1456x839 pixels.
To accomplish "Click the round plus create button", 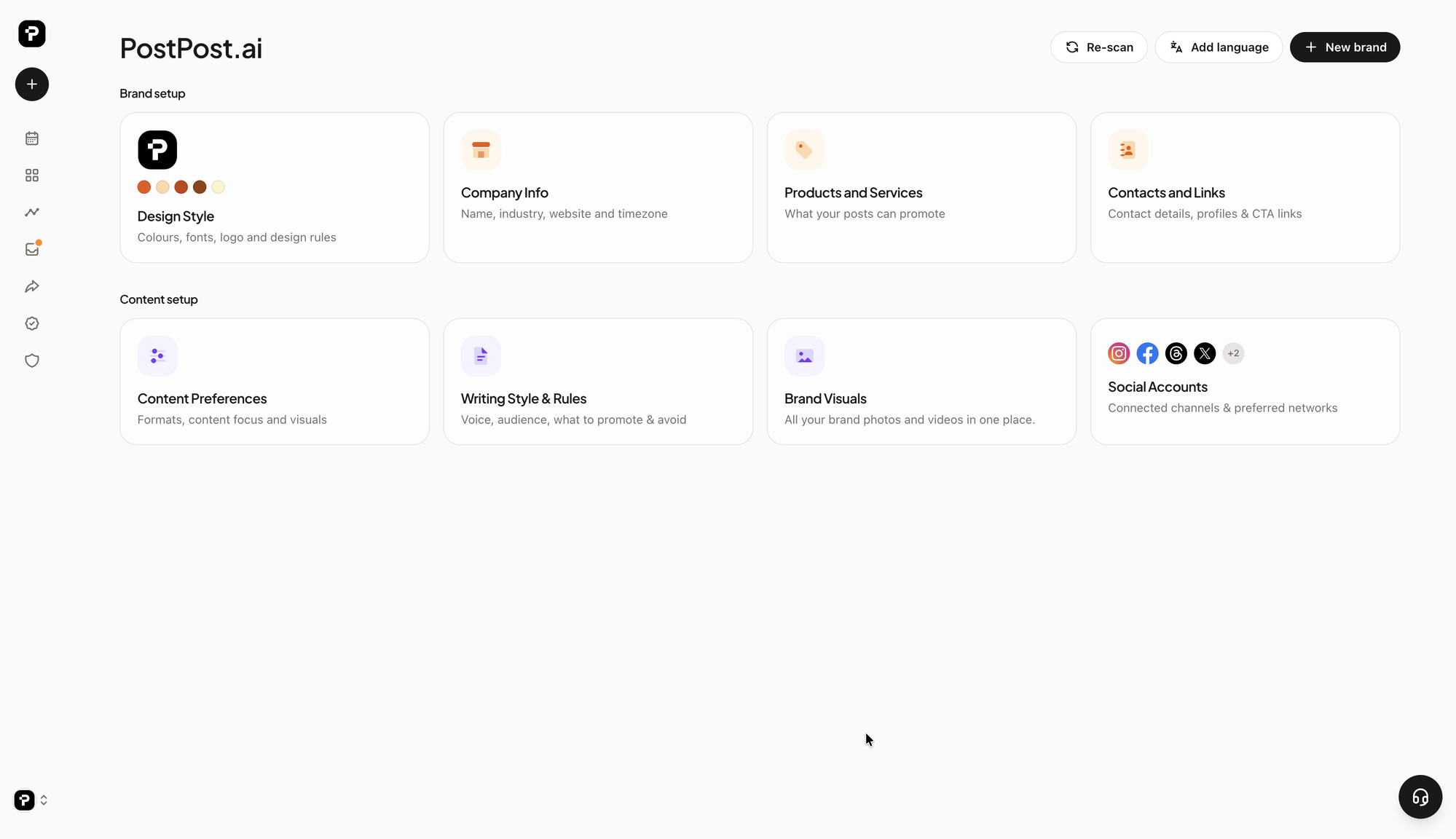I will [32, 84].
